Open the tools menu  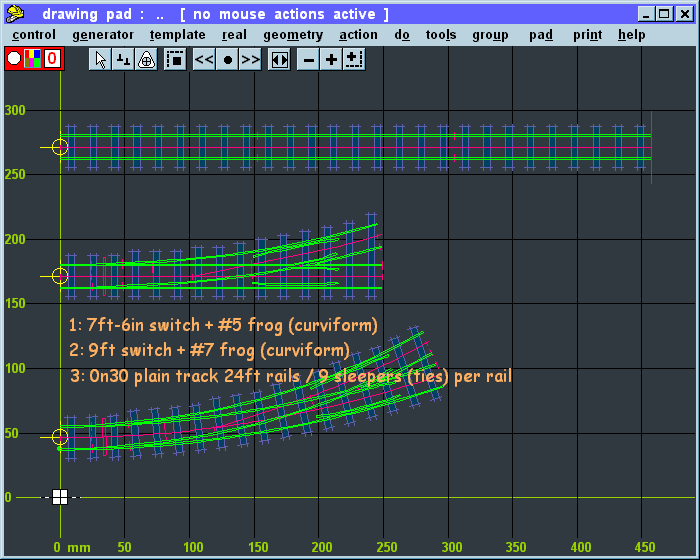coord(440,34)
